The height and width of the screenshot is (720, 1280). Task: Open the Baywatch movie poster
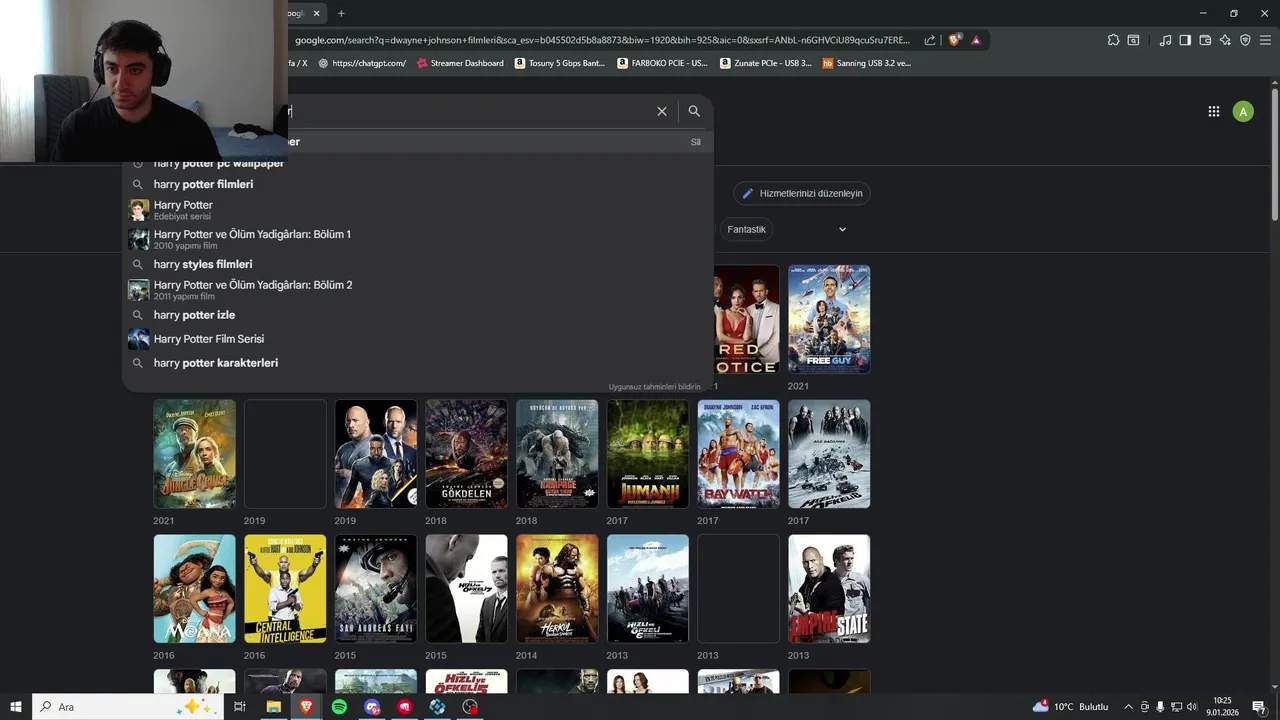738,454
